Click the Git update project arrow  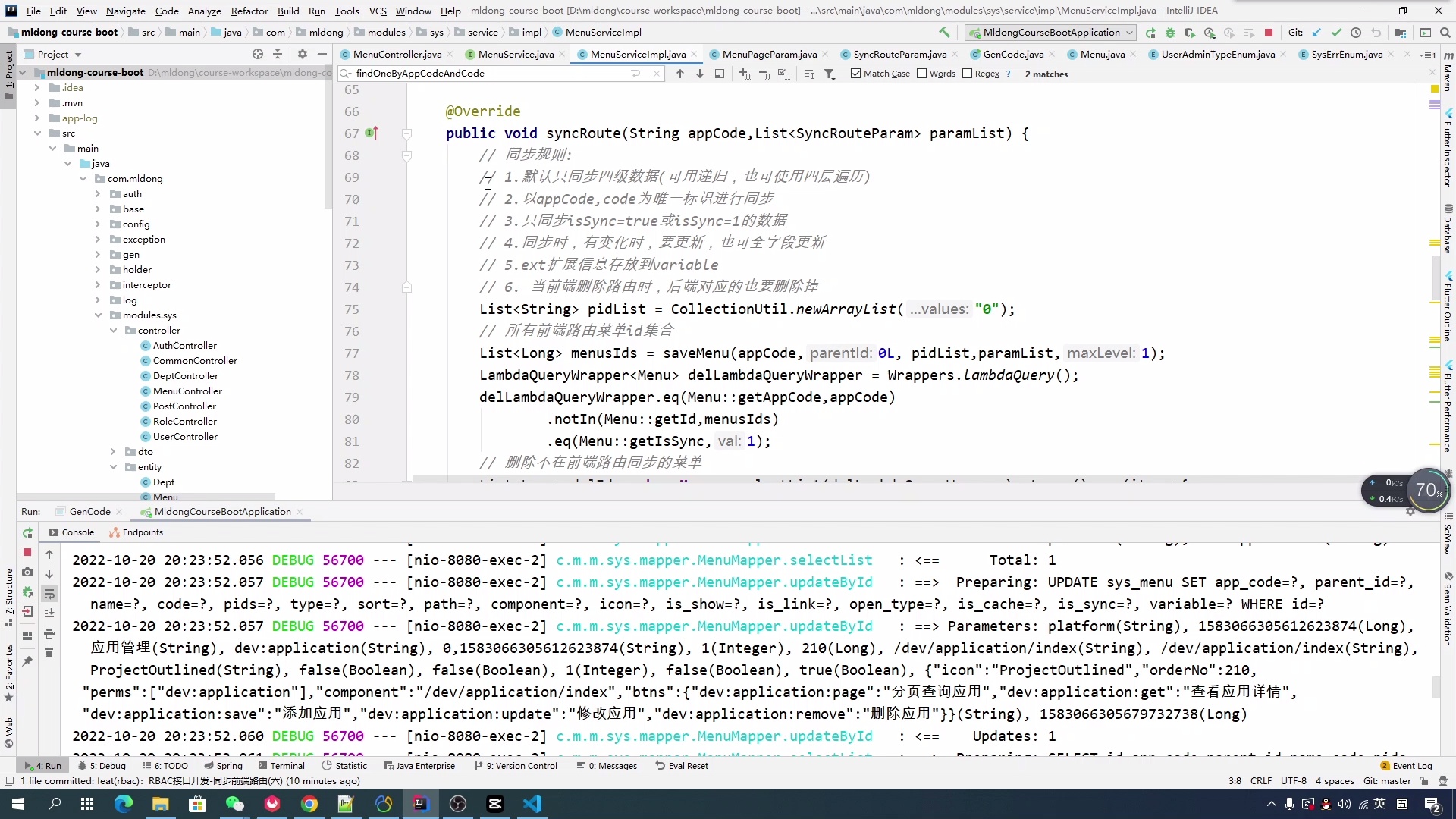pos(1316,33)
